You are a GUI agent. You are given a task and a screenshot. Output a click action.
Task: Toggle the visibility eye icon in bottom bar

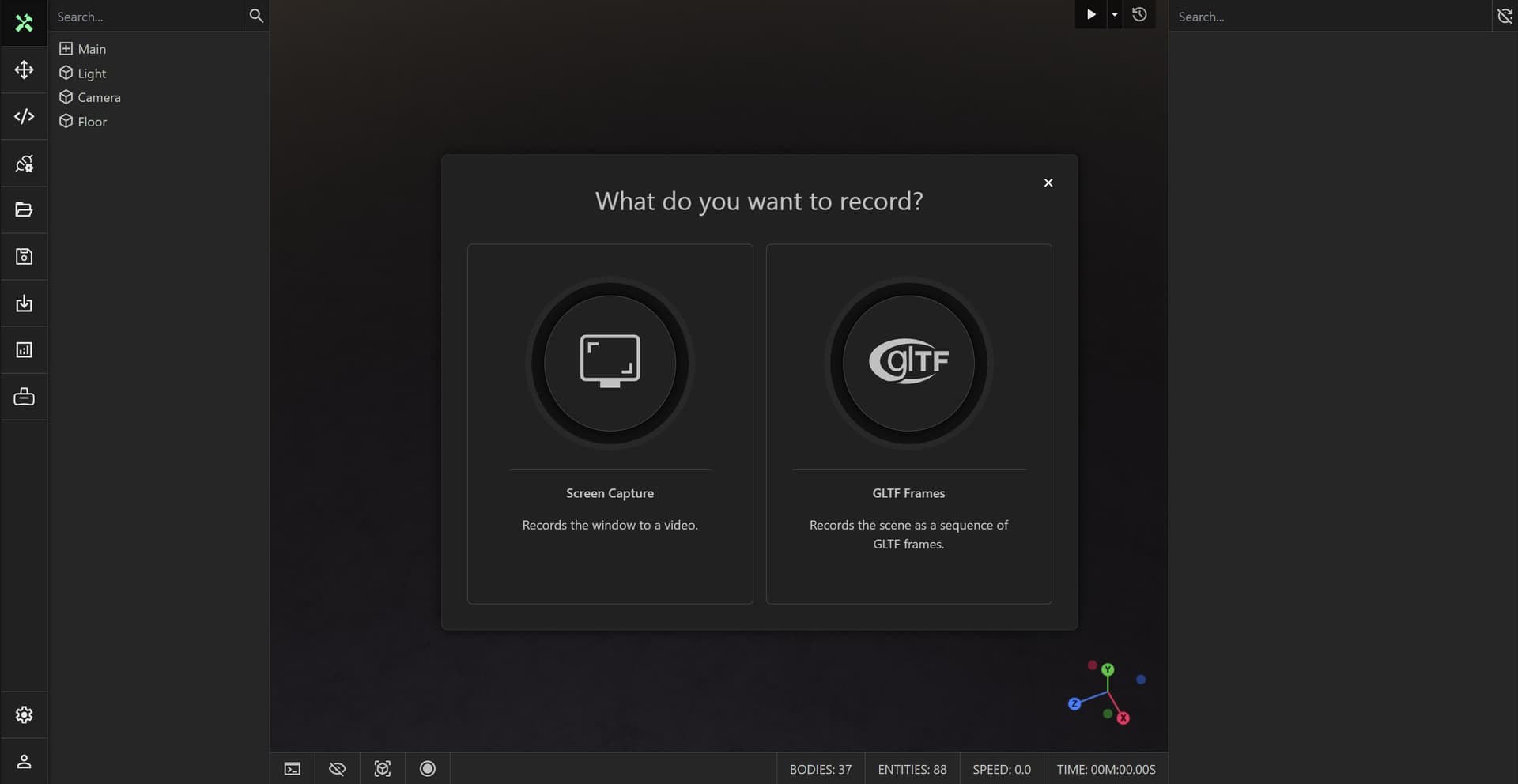pos(338,769)
